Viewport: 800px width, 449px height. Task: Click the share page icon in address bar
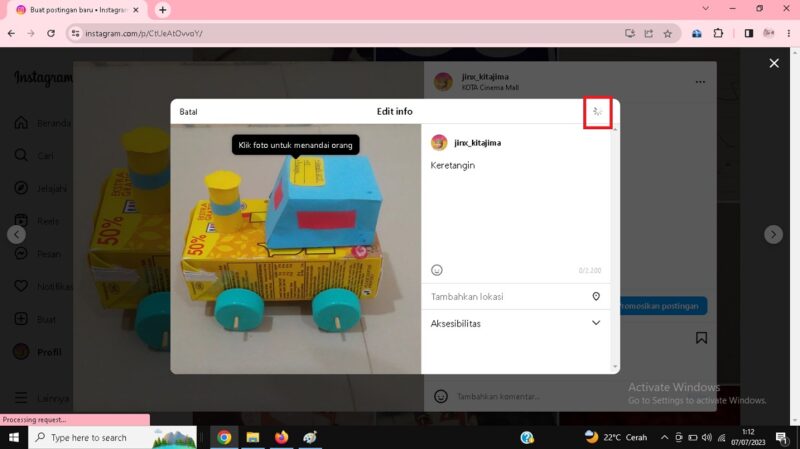point(648,34)
